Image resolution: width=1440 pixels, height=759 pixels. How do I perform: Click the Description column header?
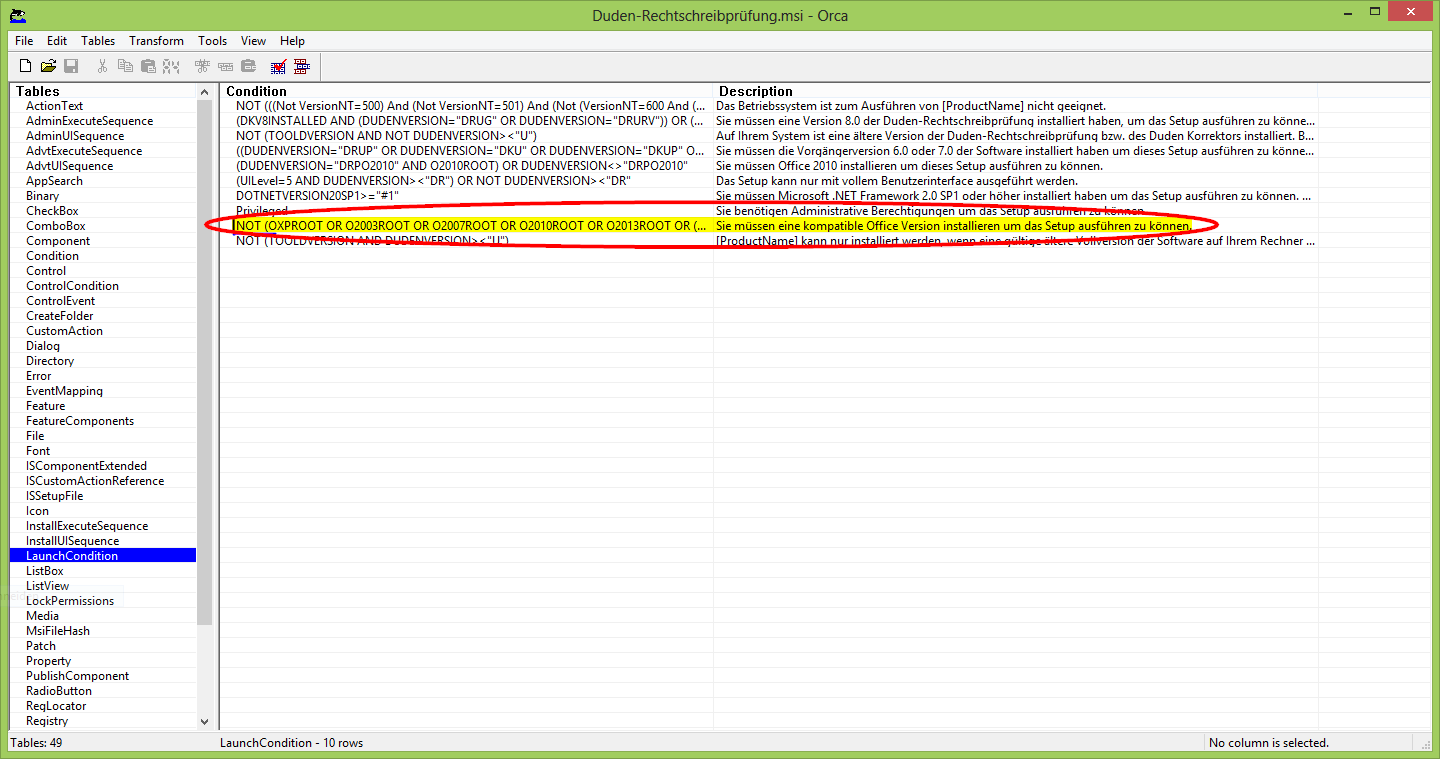pos(1015,91)
